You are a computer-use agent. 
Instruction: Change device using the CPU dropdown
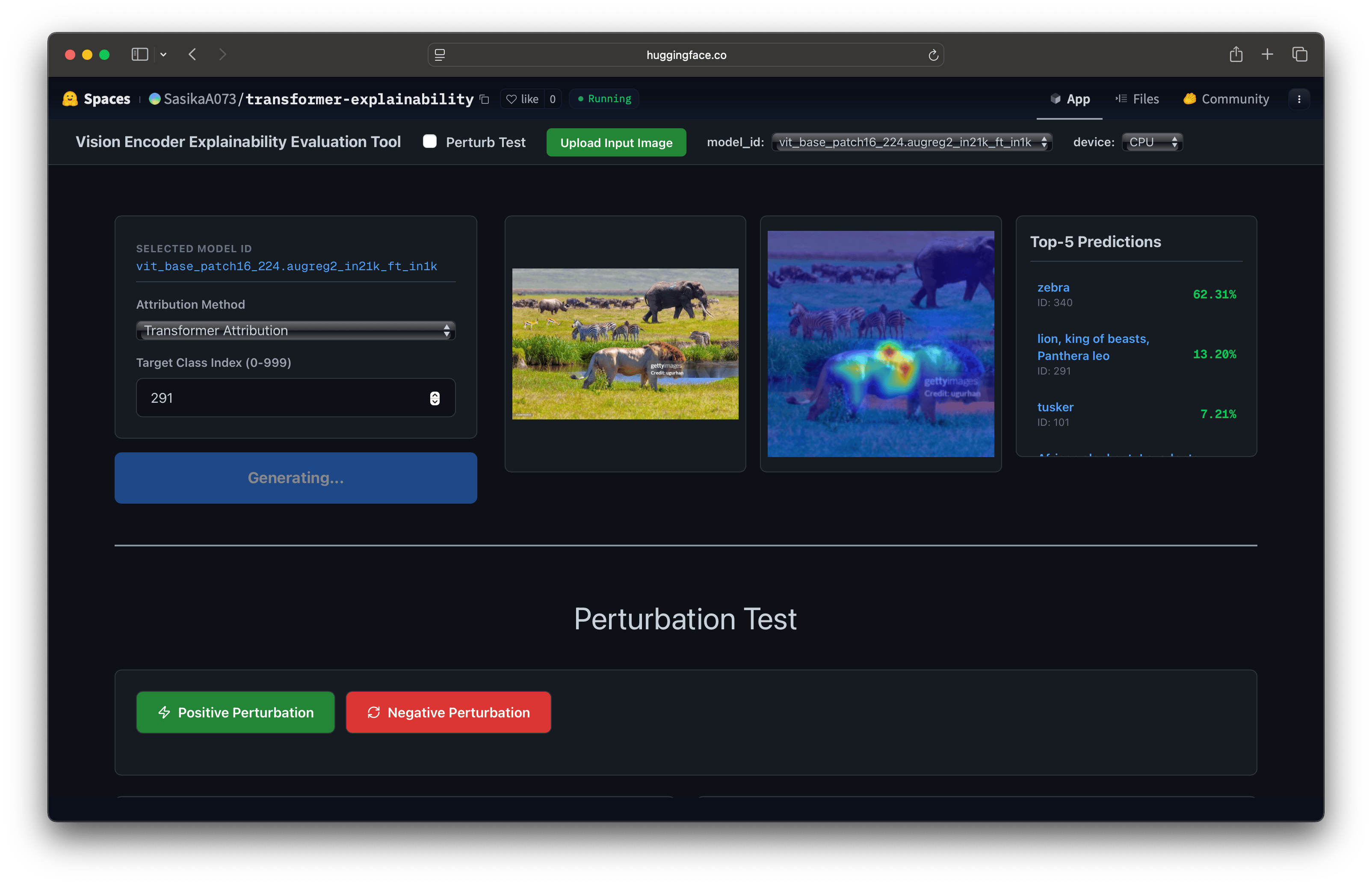1151,142
